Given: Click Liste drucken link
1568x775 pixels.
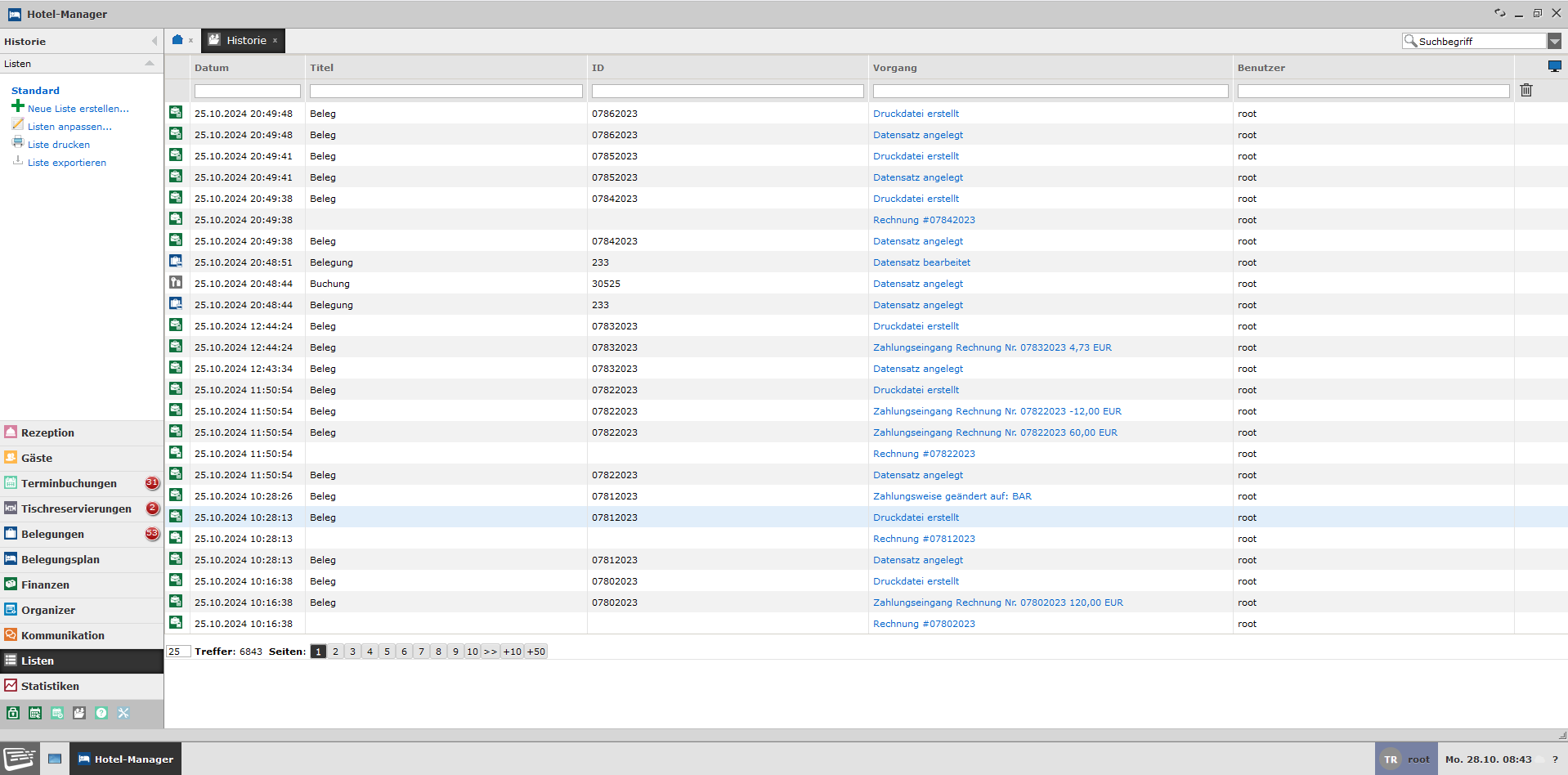Looking at the screenshot, I should pyautogui.click(x=59, y=145).
